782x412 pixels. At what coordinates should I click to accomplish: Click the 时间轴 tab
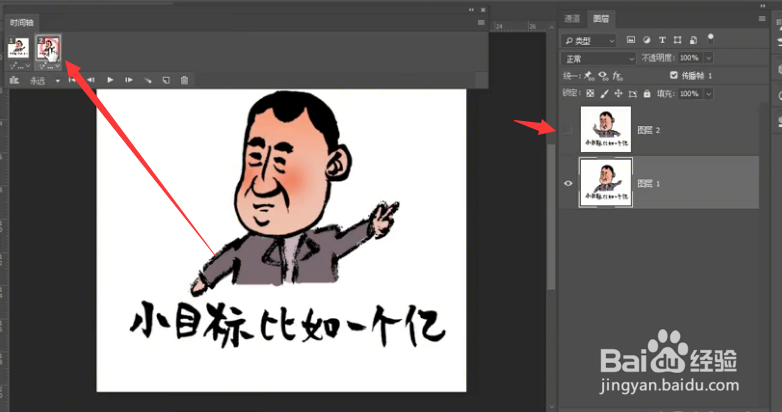[22, 23]
